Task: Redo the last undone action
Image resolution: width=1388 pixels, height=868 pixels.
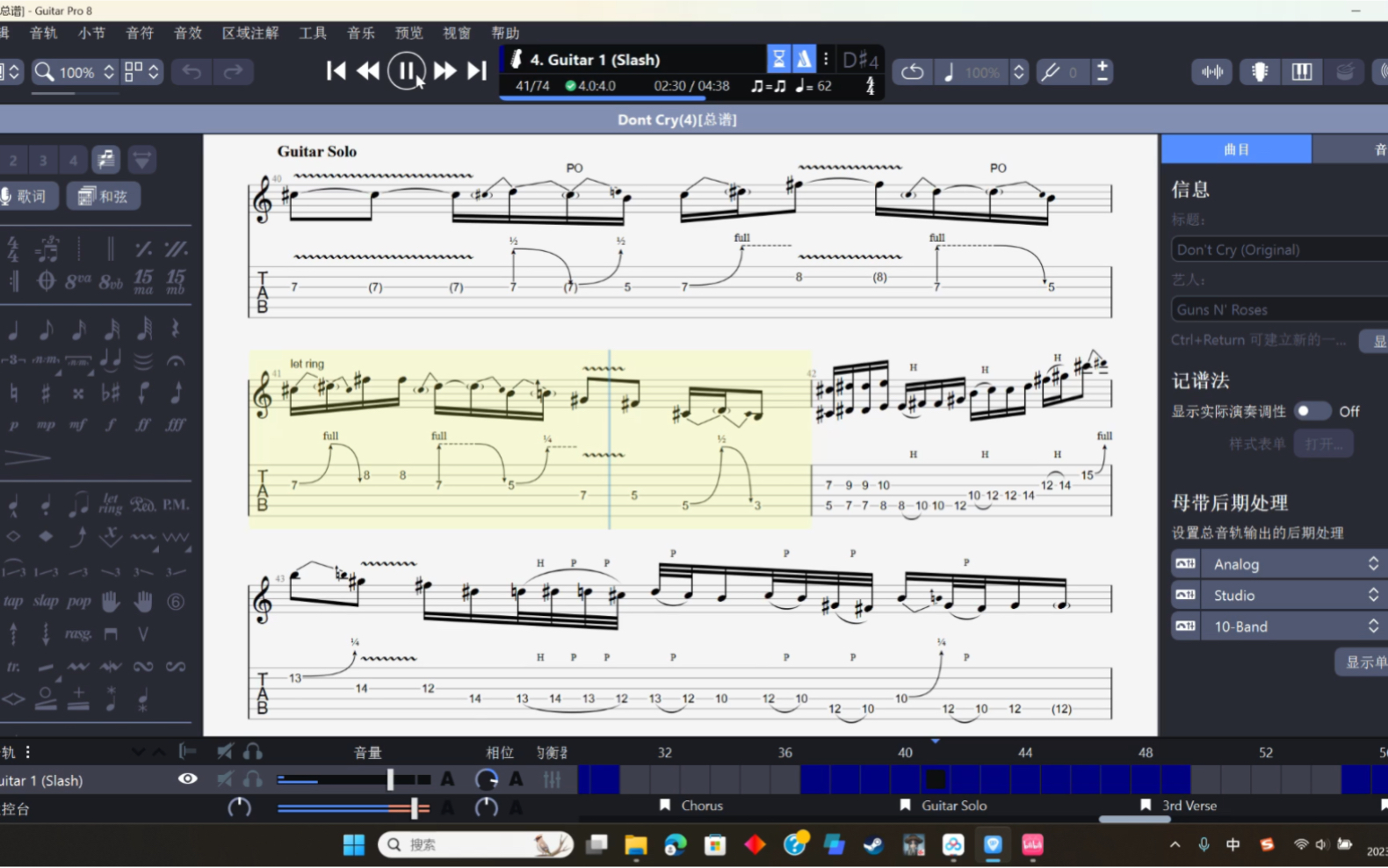Action: click(x=233, y=71)
